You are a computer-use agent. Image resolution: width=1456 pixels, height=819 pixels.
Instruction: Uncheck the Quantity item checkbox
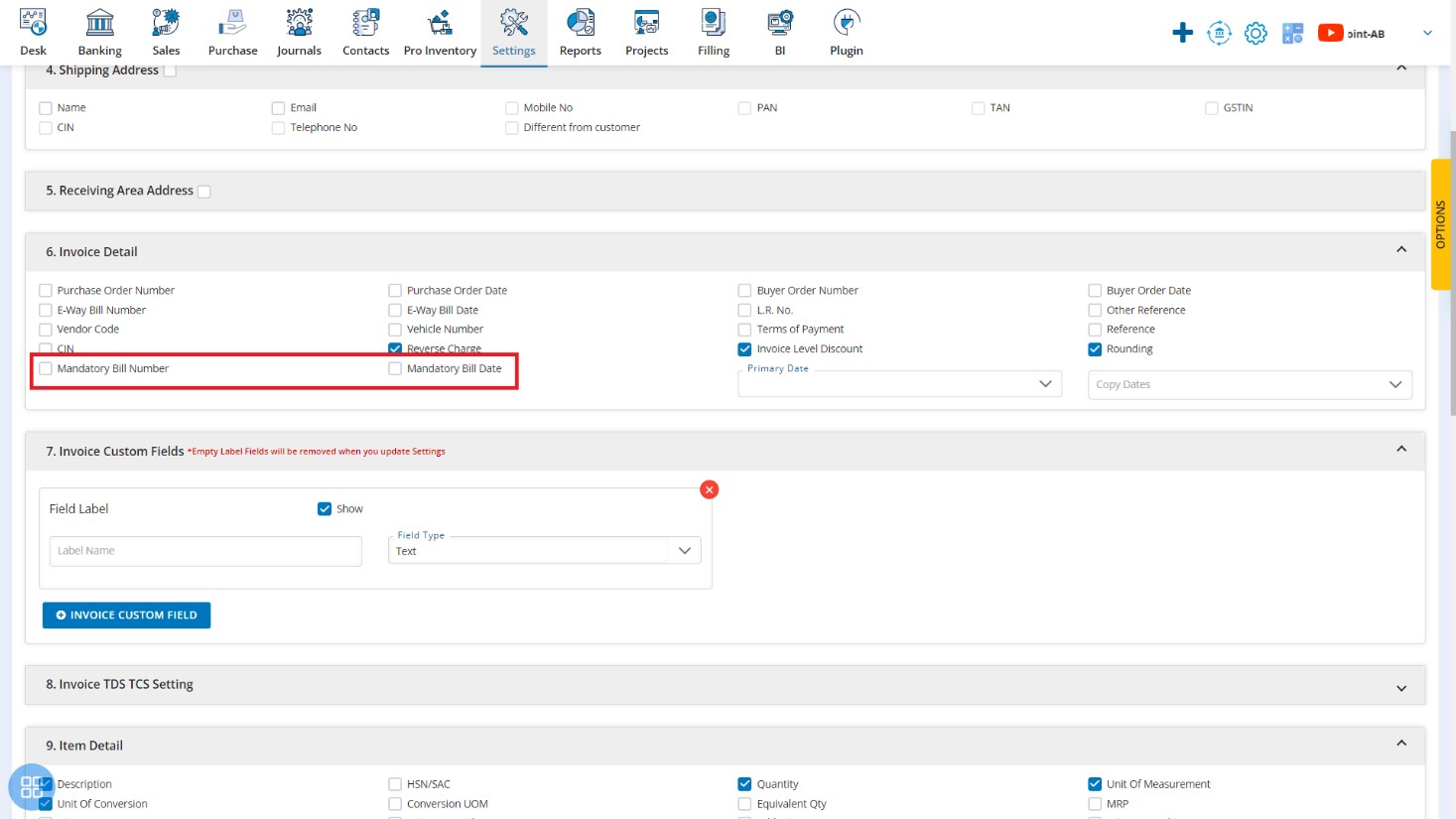point(744,784)
